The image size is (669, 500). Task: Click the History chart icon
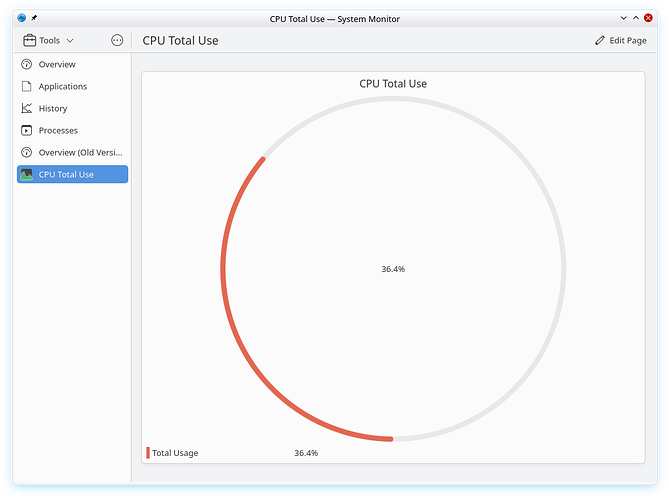click(x=27, y=108)
